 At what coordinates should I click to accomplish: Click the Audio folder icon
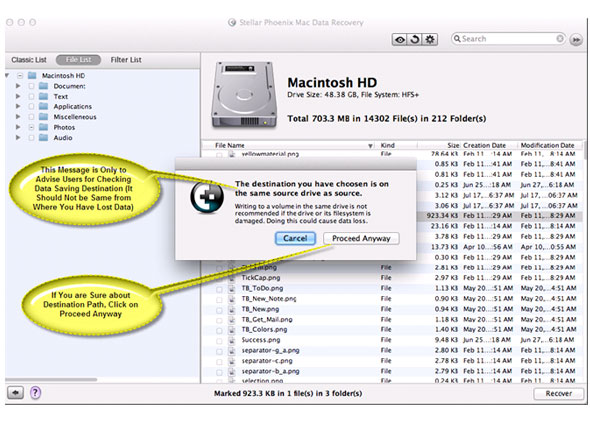coord(44,138)
